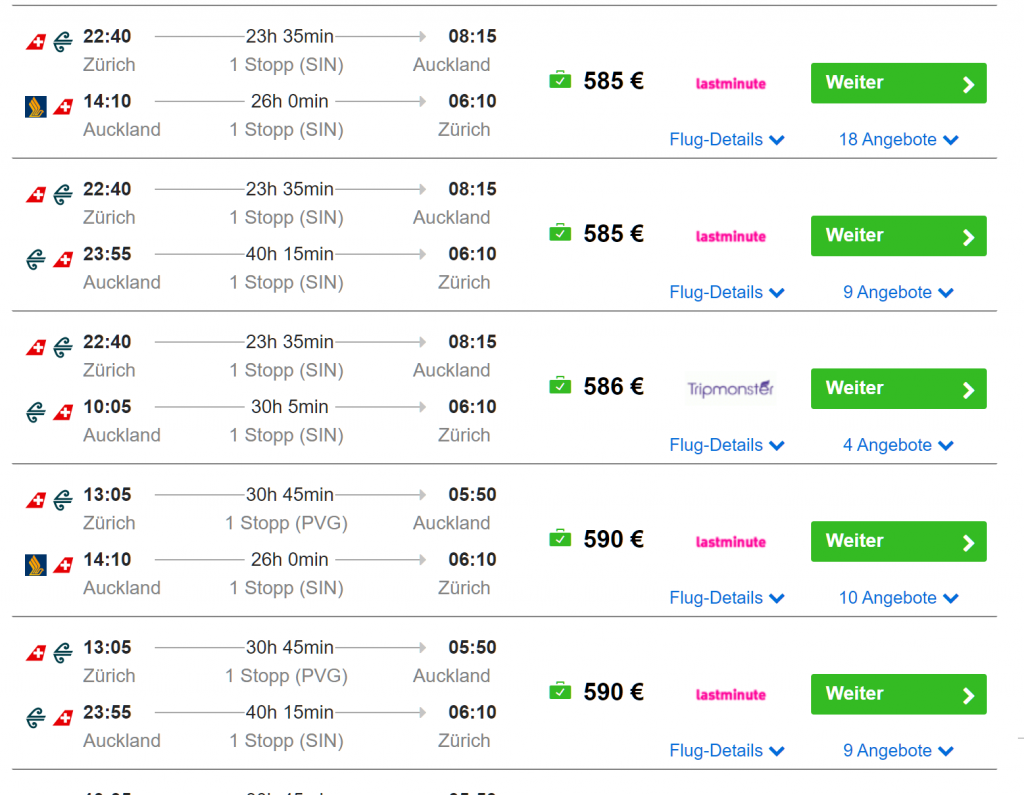Open the 18 Angebote dropdown

point(898,140)
